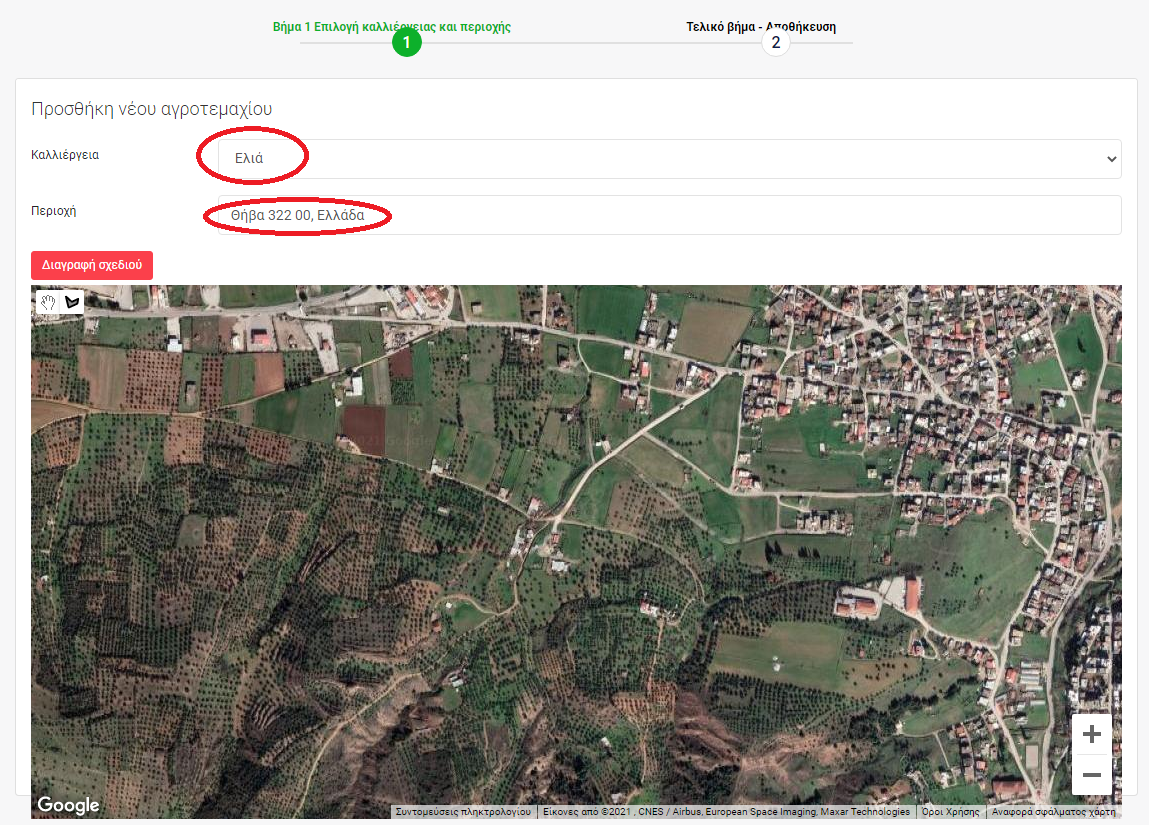Open the Όροι Χρήσης link

(950, 812)
